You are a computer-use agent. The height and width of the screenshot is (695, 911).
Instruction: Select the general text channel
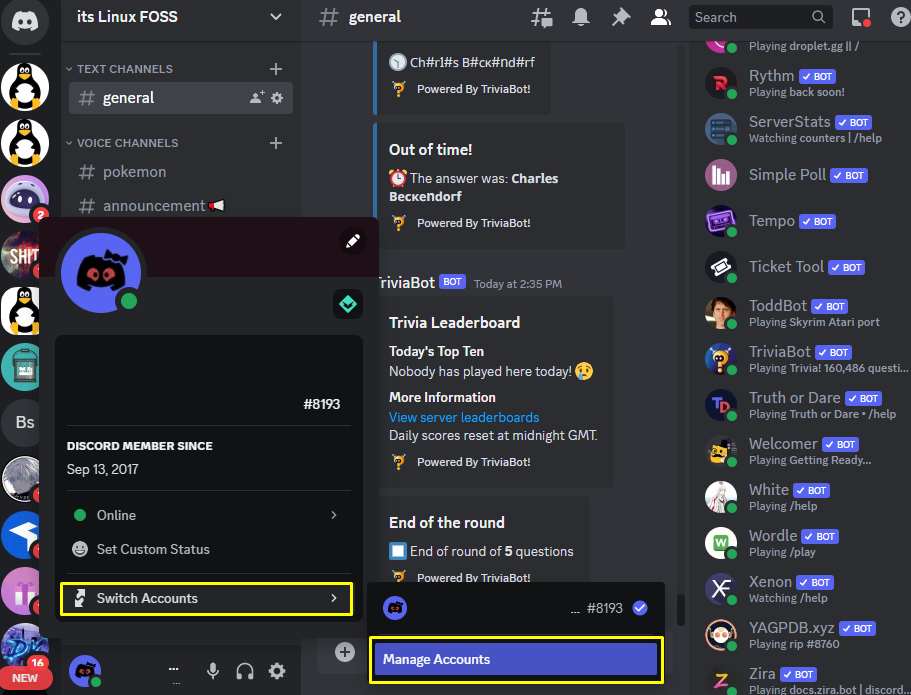181,98
